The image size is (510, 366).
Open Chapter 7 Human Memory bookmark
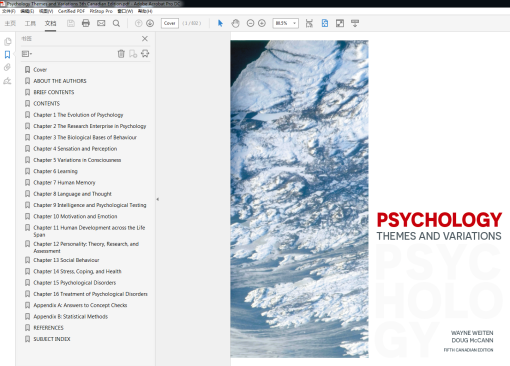point(64,183)
